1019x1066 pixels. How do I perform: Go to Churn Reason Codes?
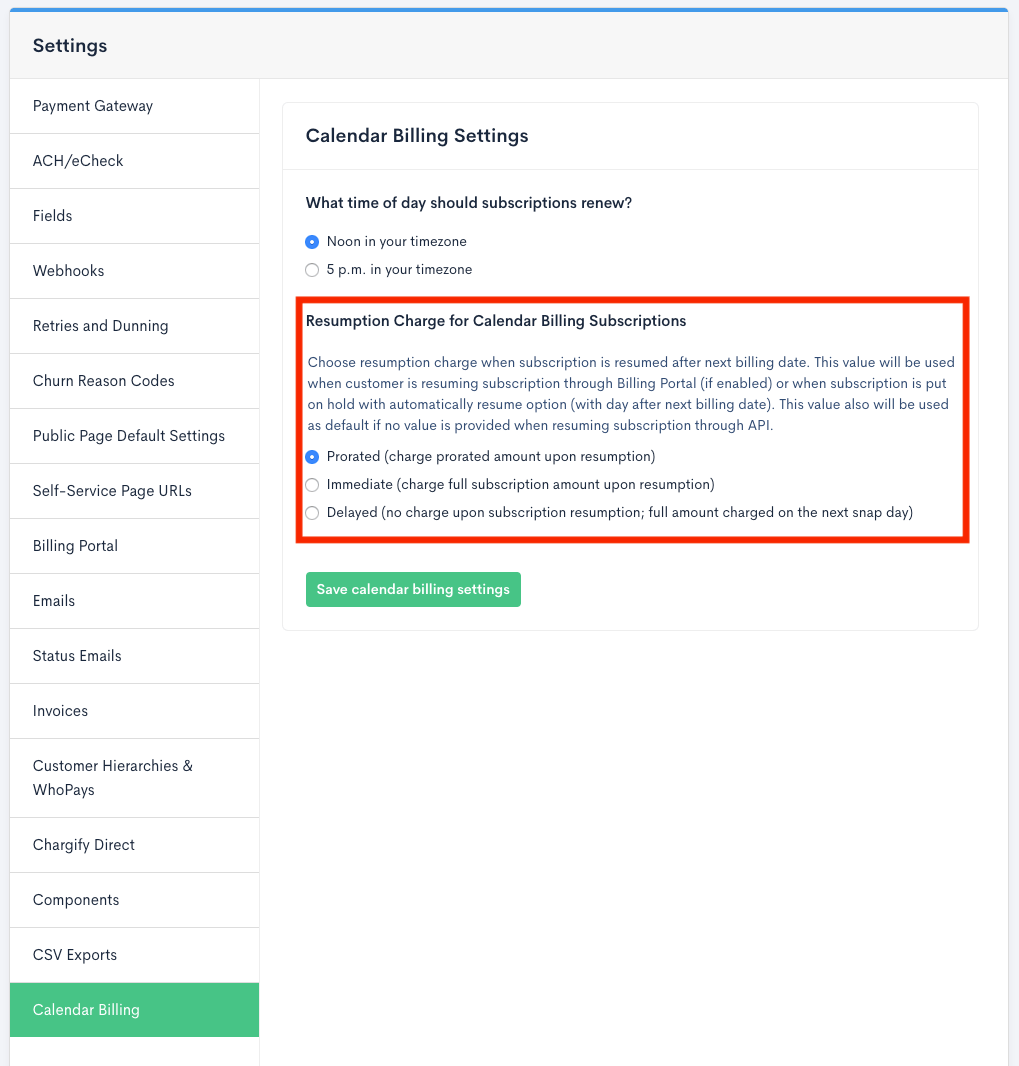pos(104,381)
